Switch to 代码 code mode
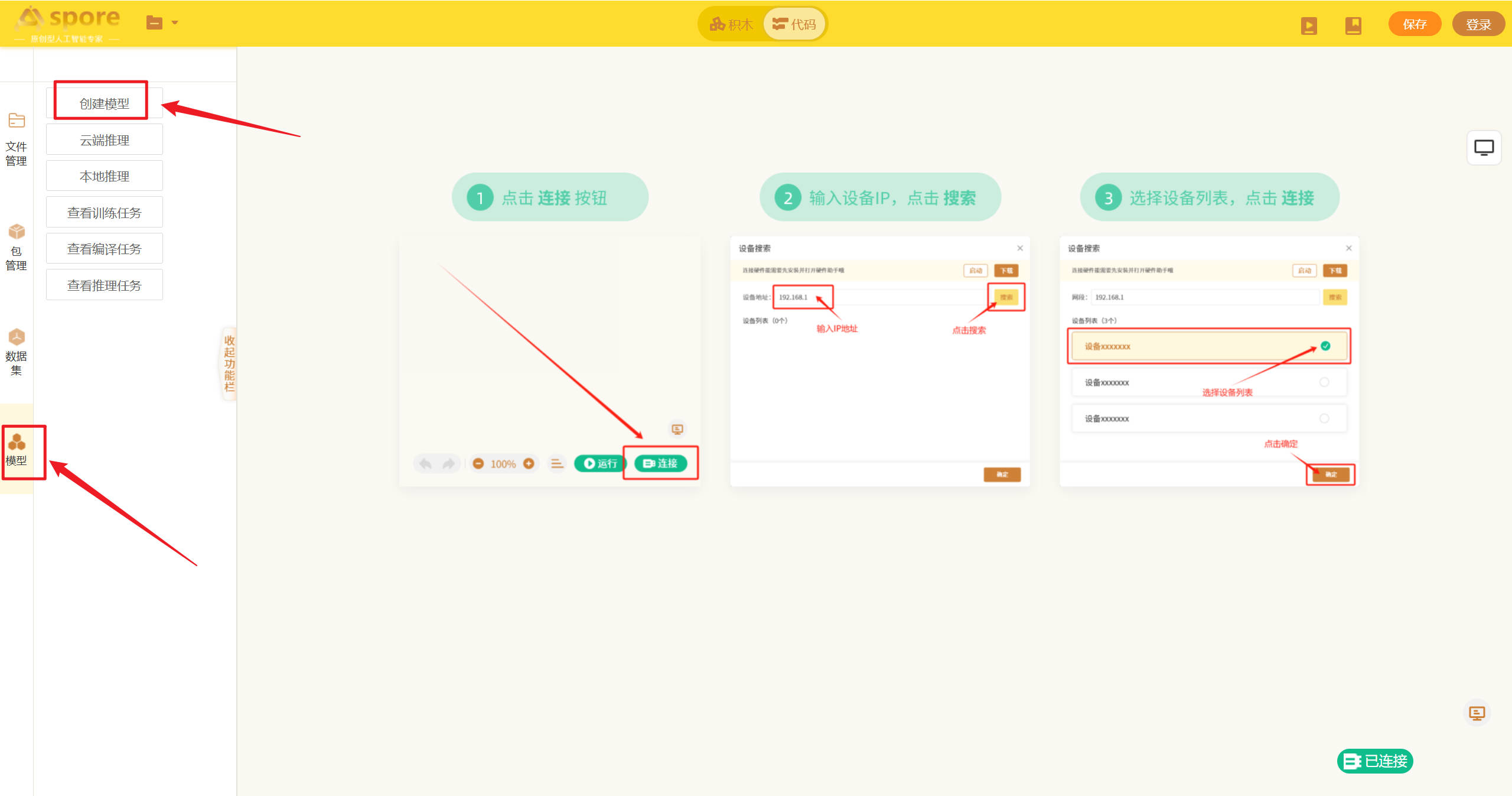The height and width of the screenshot is (796, 1512). [794, 24]
